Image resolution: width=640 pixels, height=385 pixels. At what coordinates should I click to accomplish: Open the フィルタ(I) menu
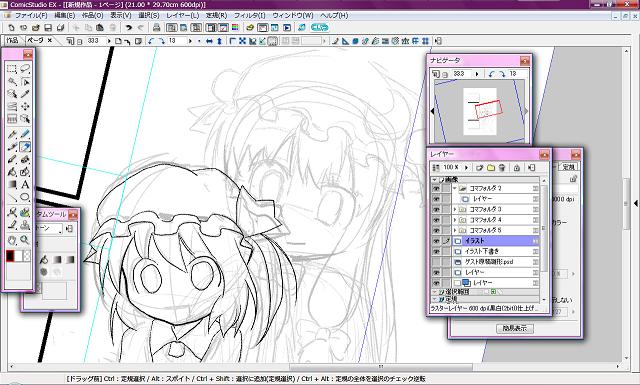point(249,15)
